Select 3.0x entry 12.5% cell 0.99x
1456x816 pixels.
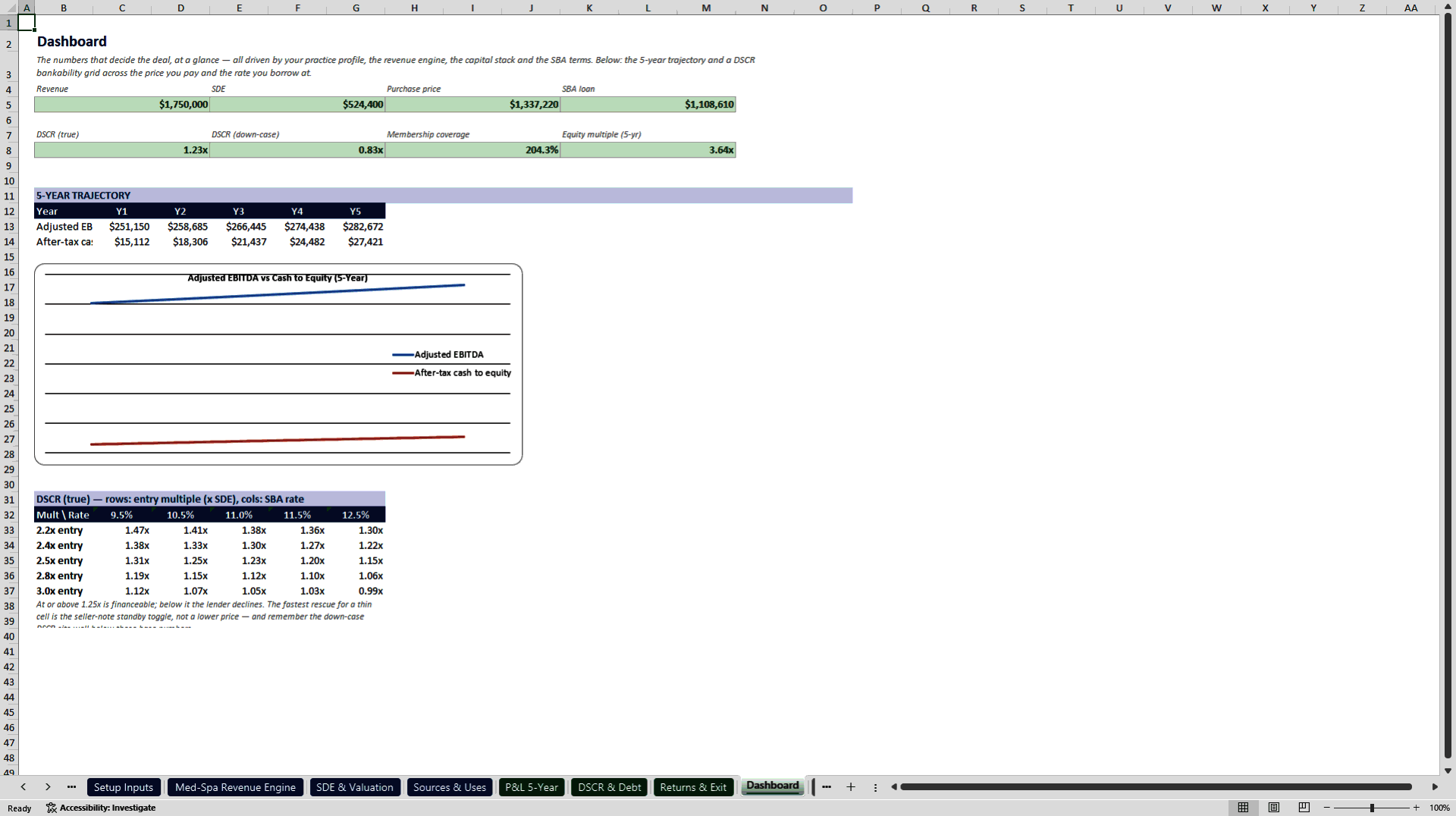tap(356, 591)
